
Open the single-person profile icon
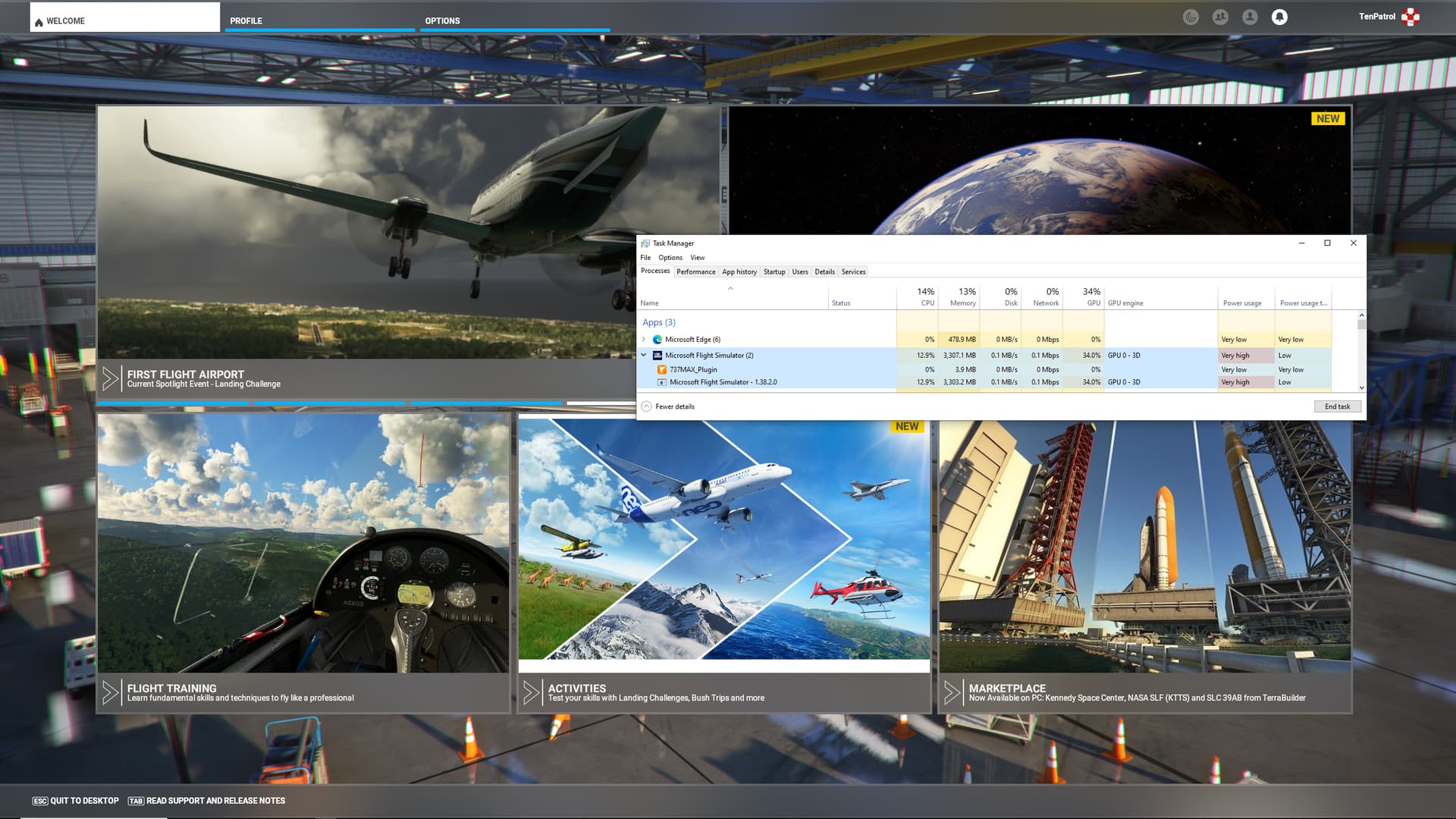[x=1250, y=17]
